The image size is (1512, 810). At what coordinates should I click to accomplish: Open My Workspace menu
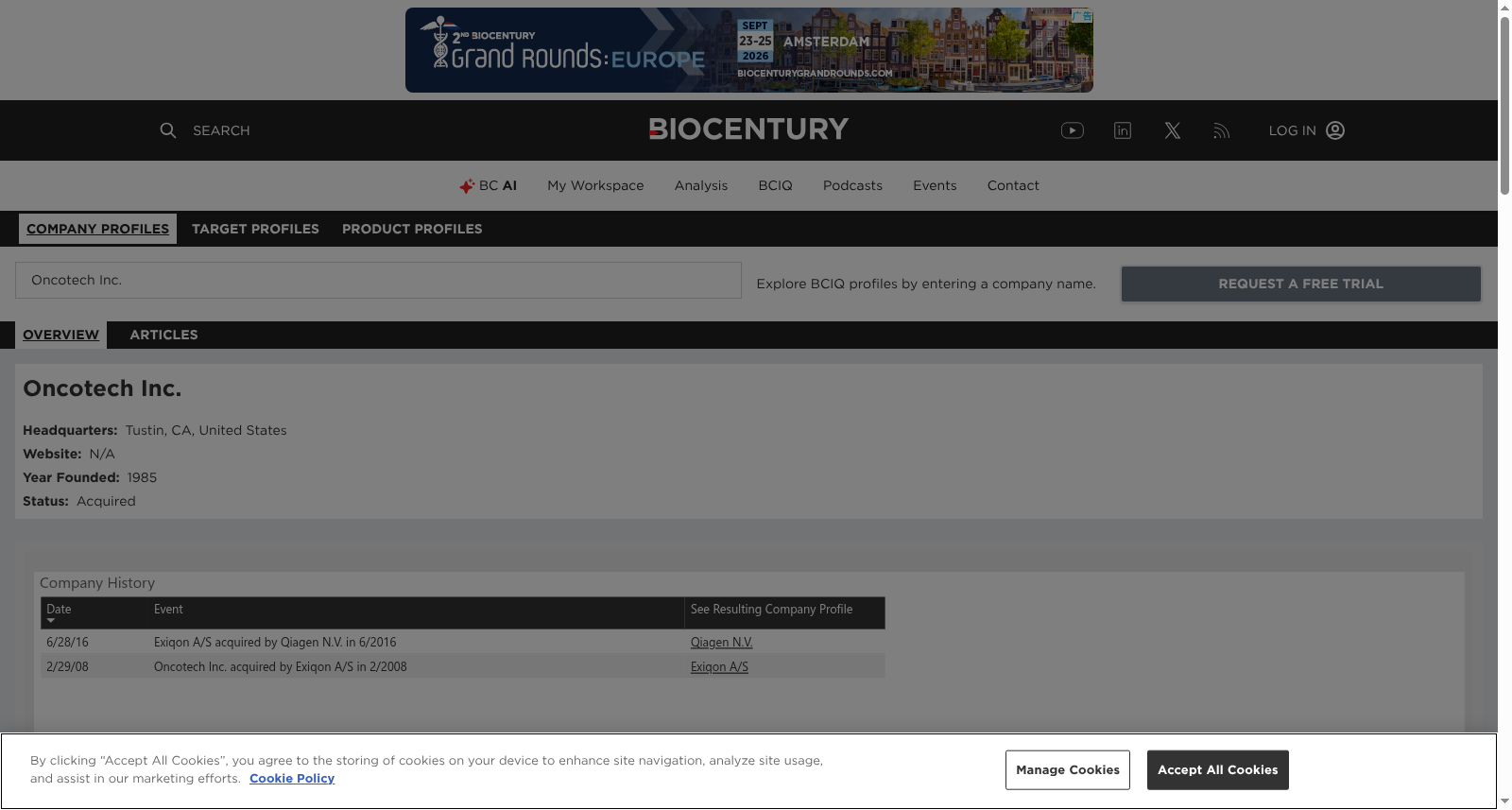595,185
